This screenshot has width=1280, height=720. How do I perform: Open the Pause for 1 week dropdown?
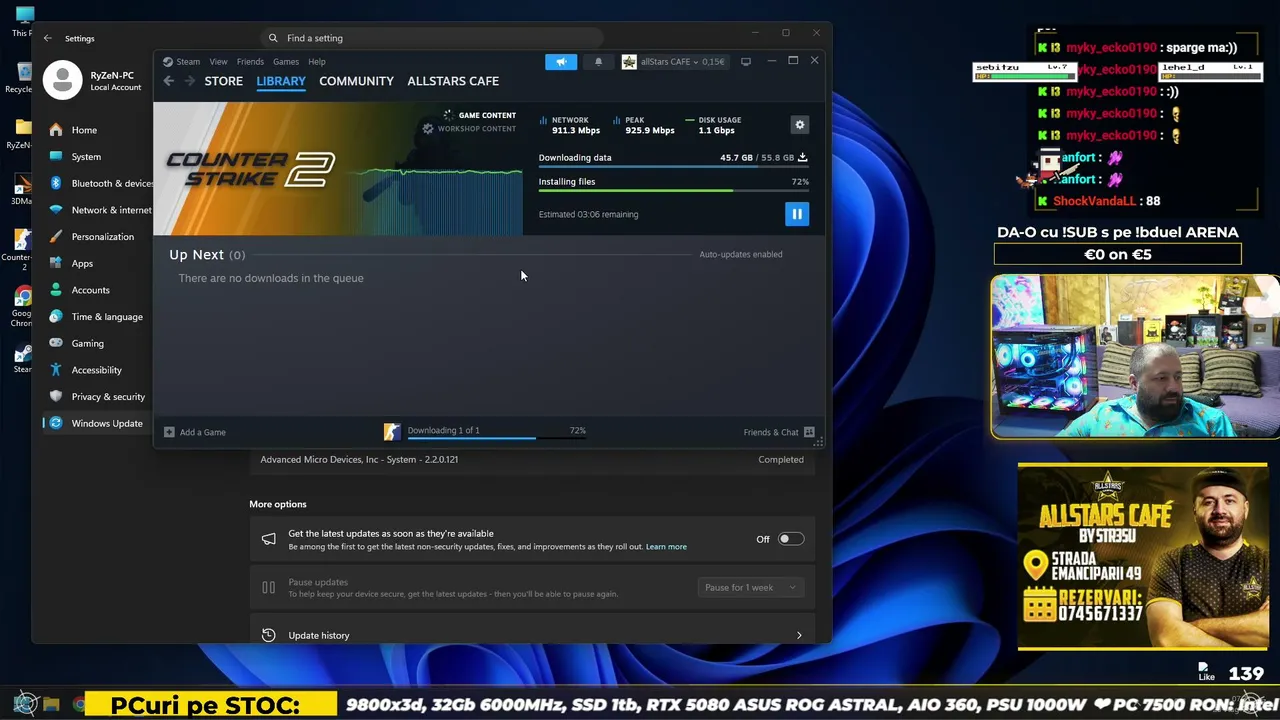(750, 587)
